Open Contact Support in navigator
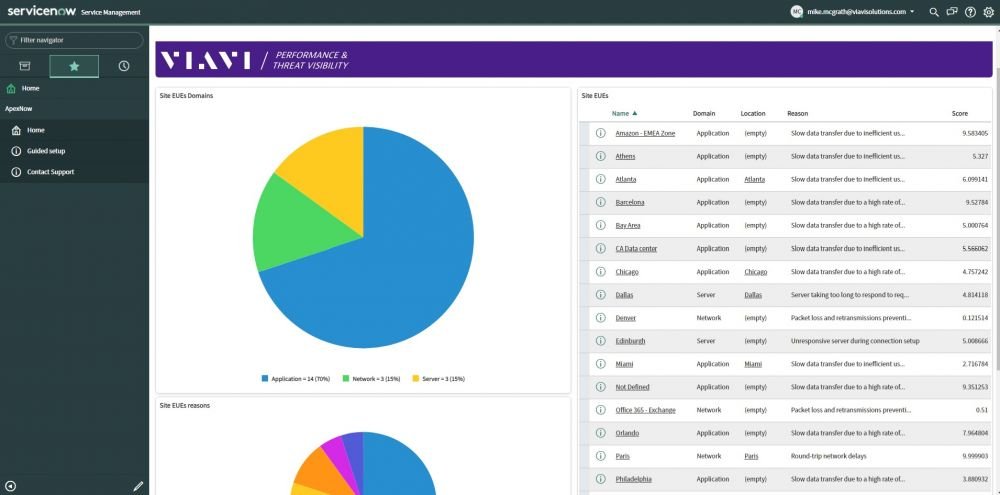 [50, 172]
